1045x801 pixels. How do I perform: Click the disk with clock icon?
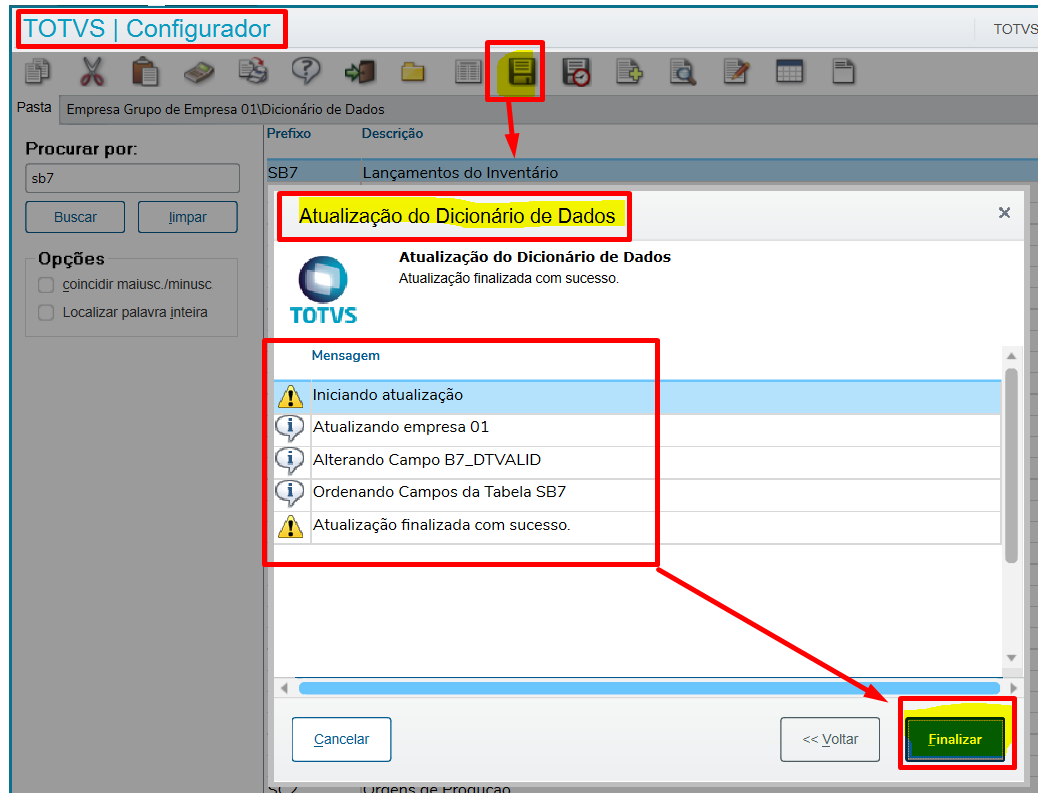pos(576,72)
